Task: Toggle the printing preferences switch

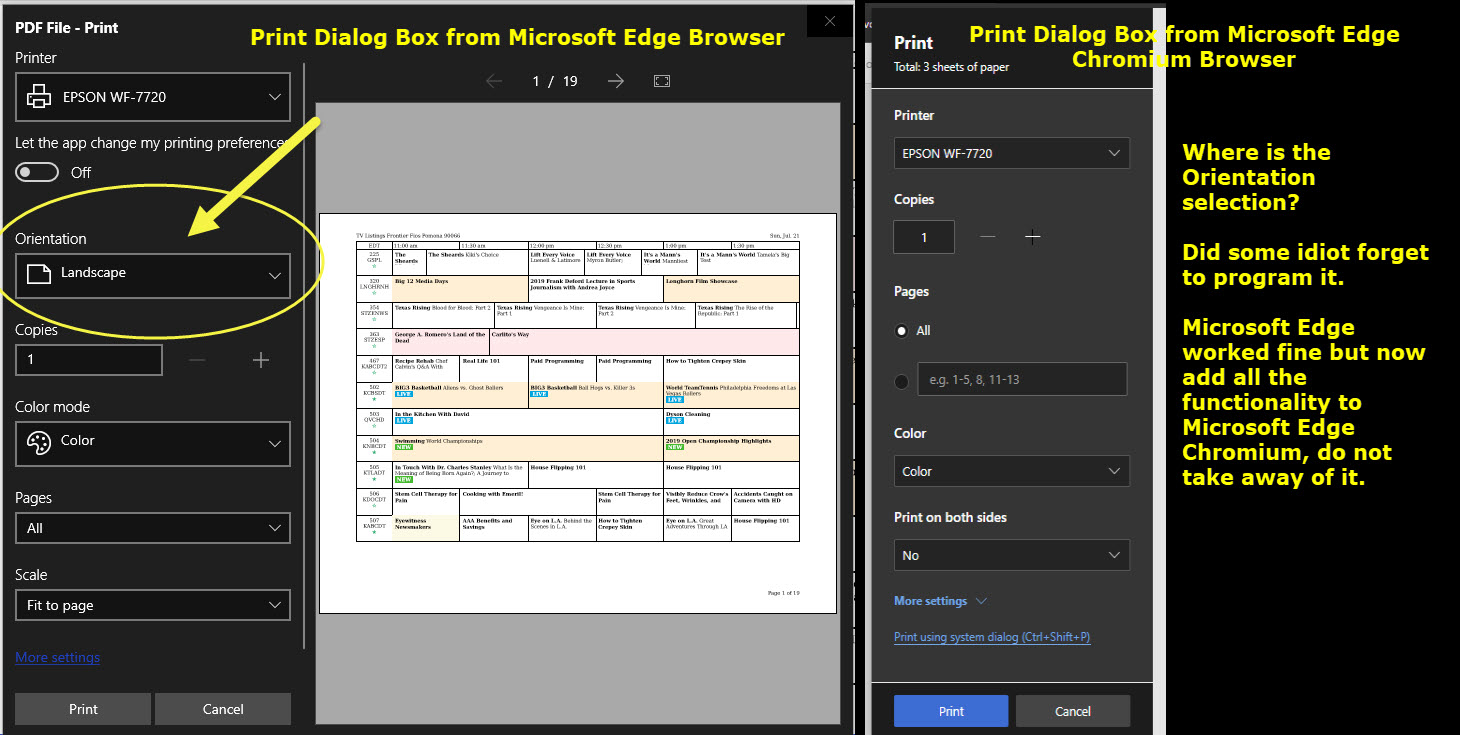Action: [x=37, y=171]
